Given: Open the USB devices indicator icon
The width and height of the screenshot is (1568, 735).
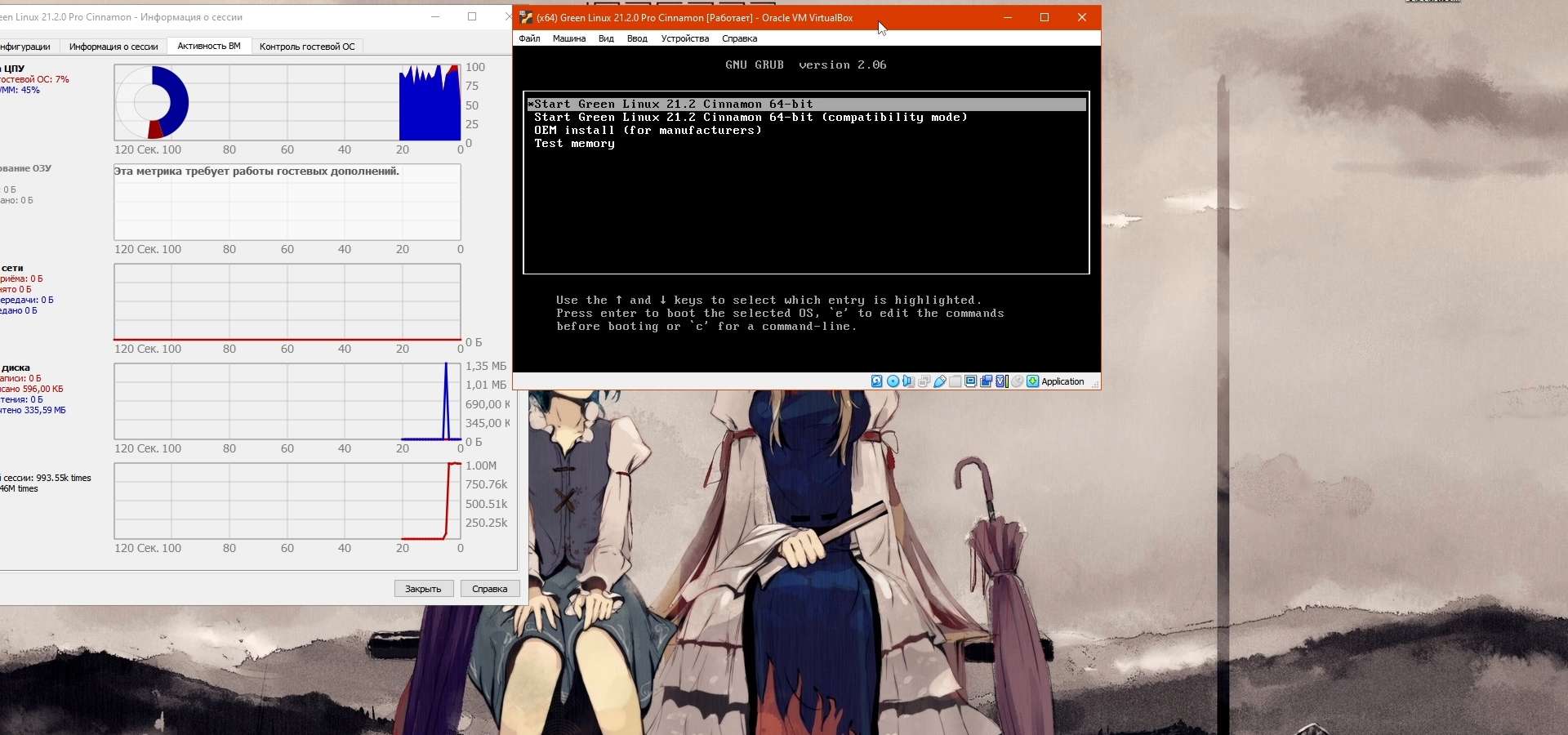Looking at the screenshot, I should click(939, 381).
